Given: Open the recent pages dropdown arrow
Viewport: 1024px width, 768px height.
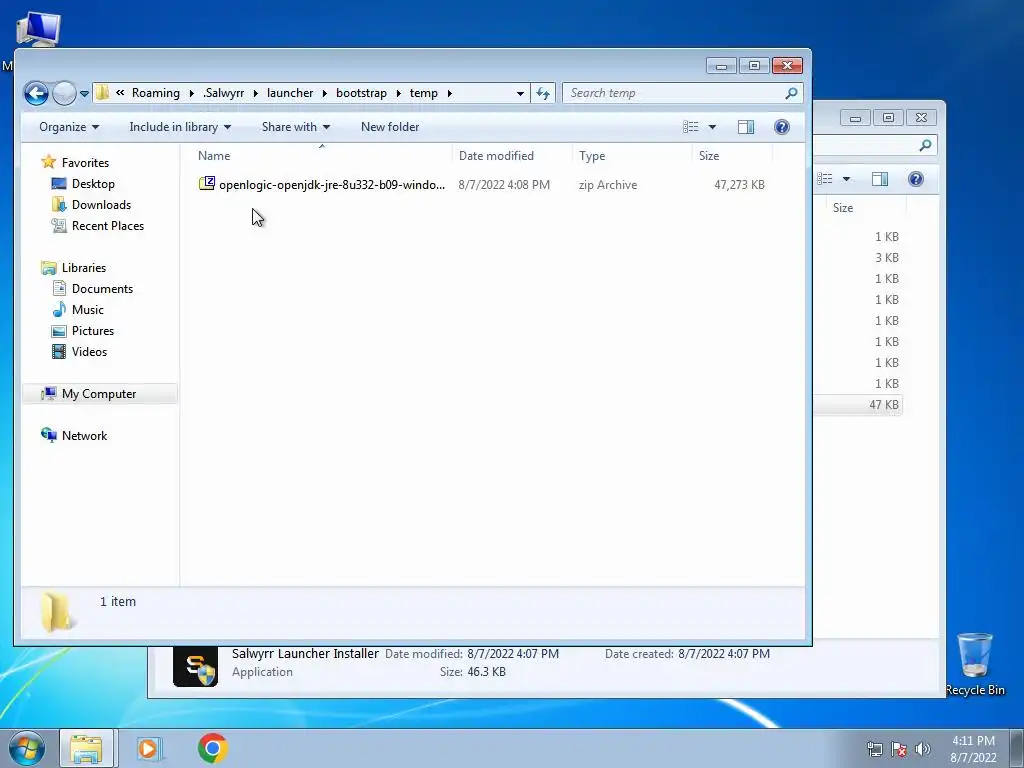Looking at the screenshot, I should coord(84,94).
